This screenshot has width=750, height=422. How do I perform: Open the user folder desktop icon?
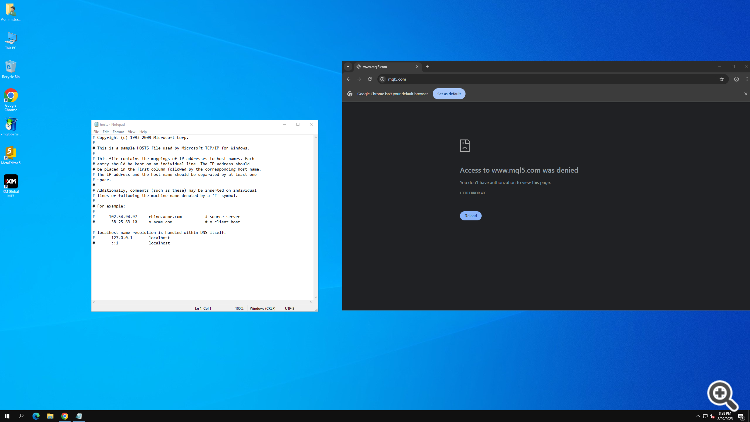(11, 12)
